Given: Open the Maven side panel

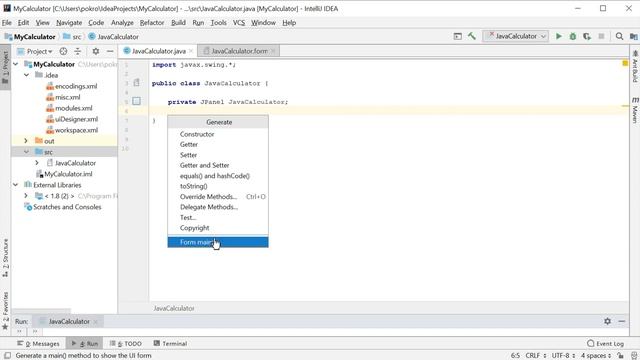Looking at the screenshot, I should coord(635,110).
